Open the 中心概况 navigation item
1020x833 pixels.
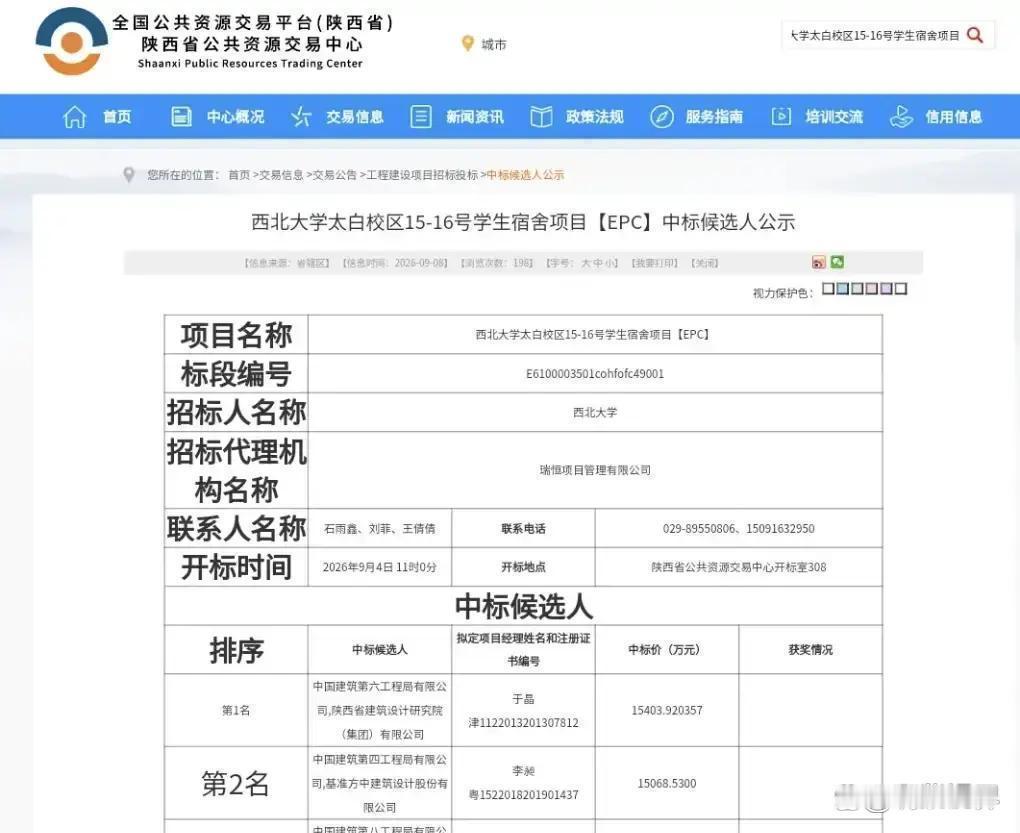pyautogui.click(x=235, y=117)
